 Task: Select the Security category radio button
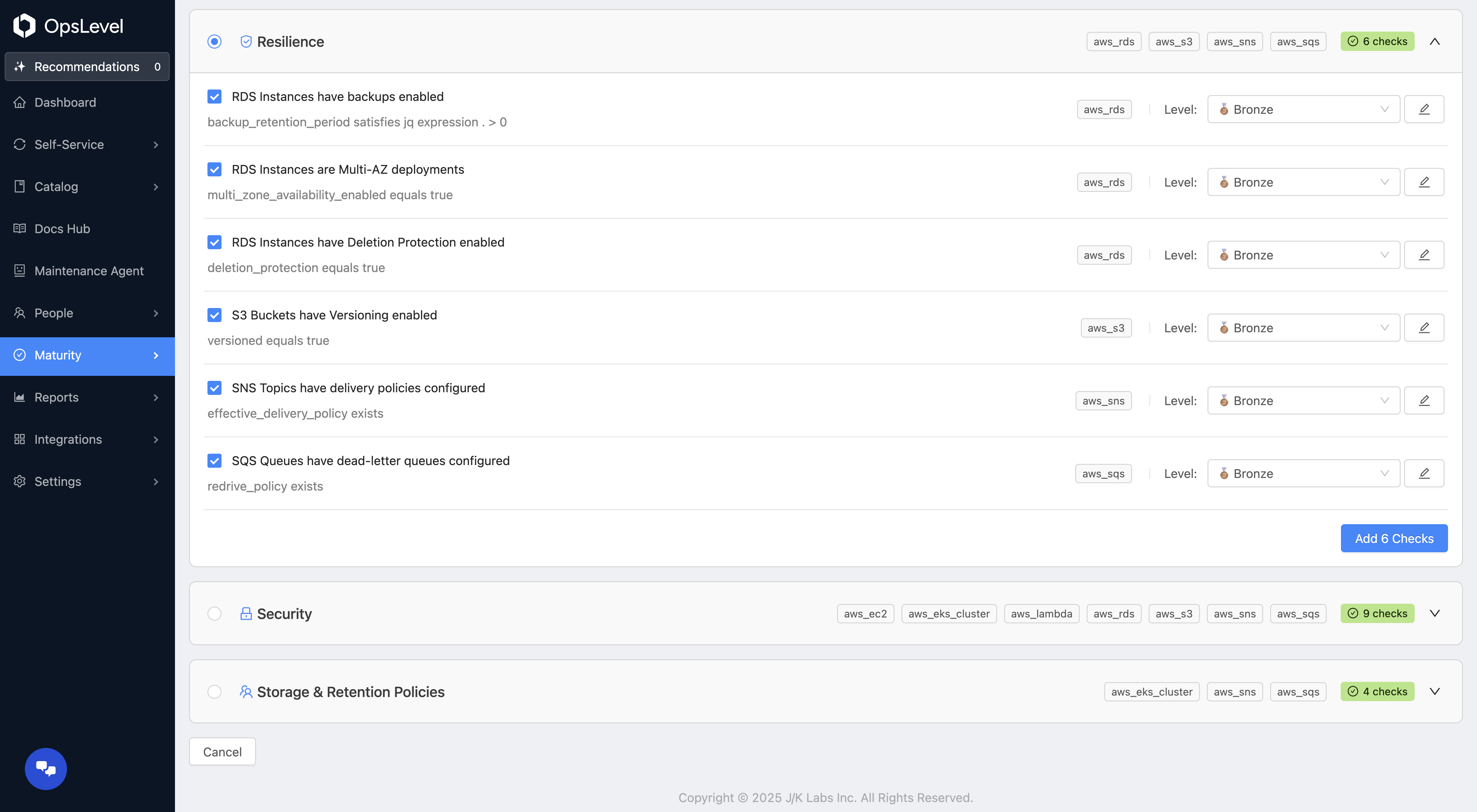tap(214, 614)
